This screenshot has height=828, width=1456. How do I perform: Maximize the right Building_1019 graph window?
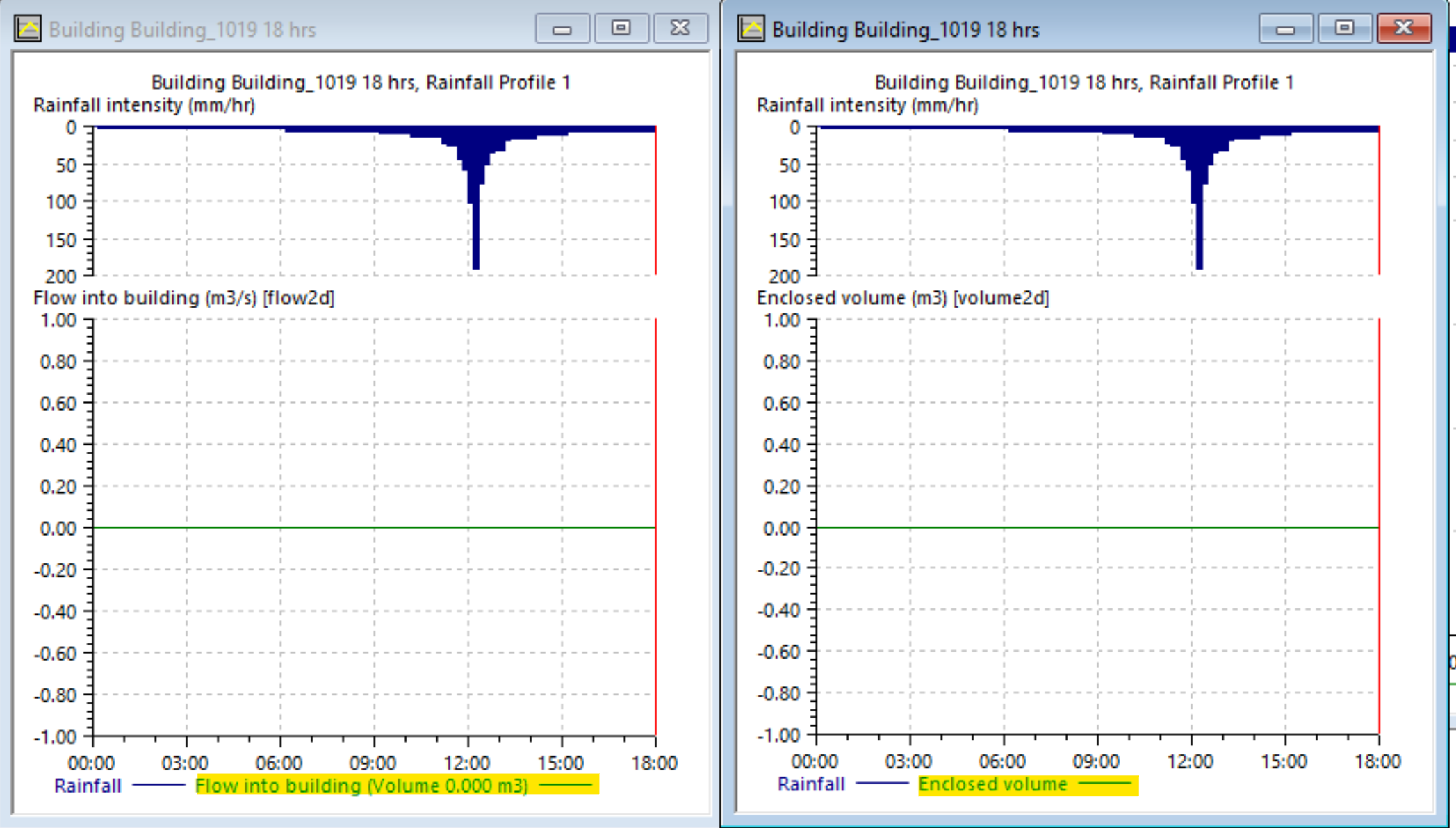coord(1344,29)
